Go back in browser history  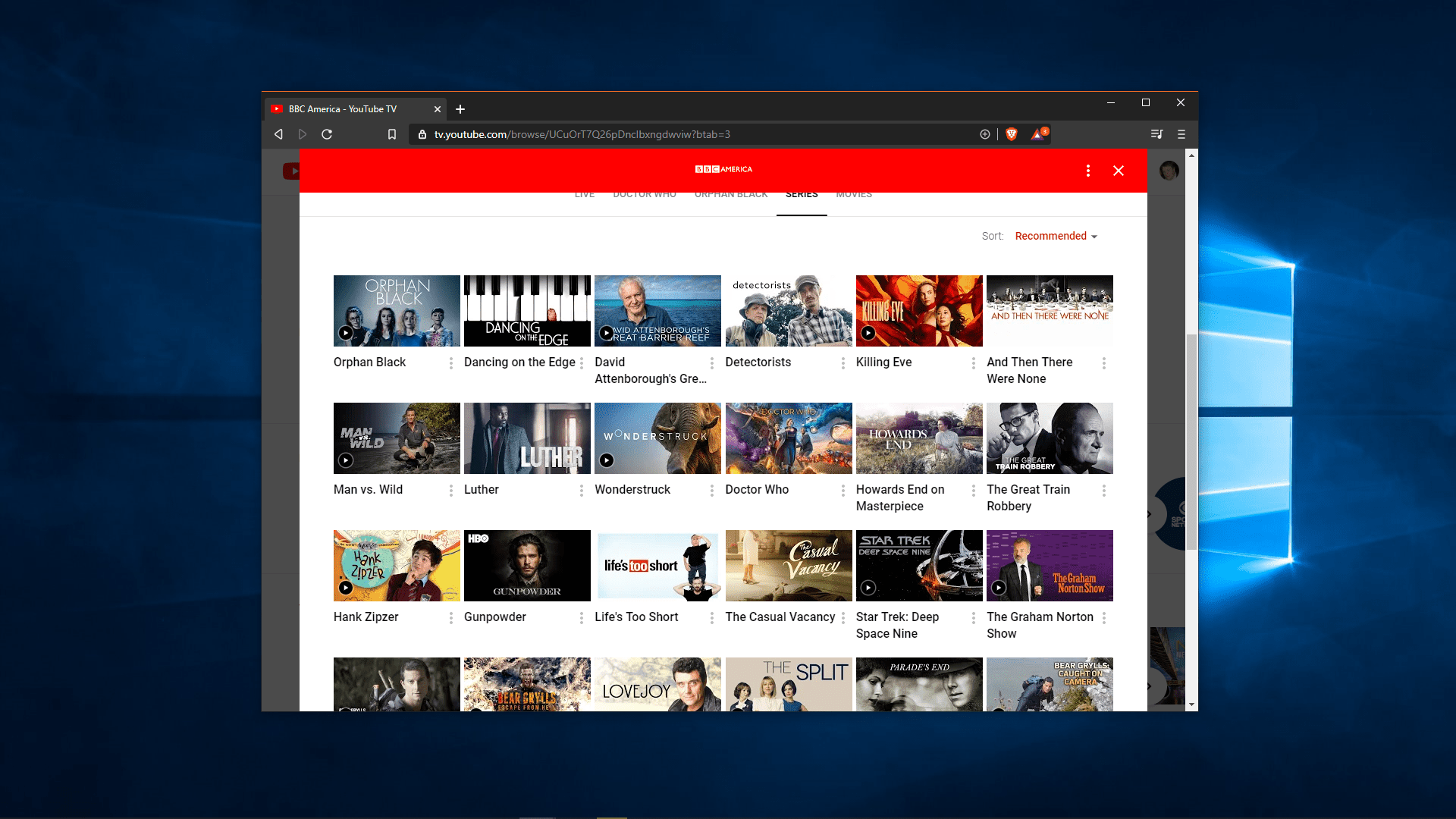pos(278,134)
